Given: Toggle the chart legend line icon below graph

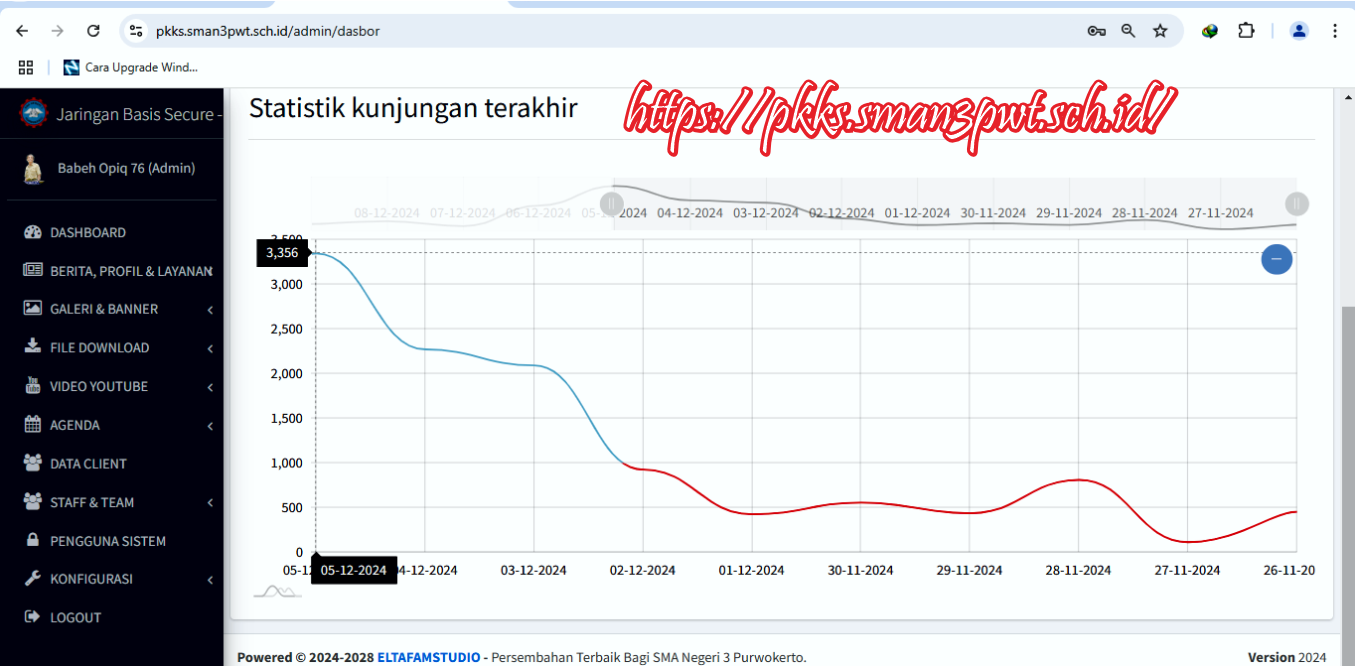Looking at the screenshot, I should 277,592.
